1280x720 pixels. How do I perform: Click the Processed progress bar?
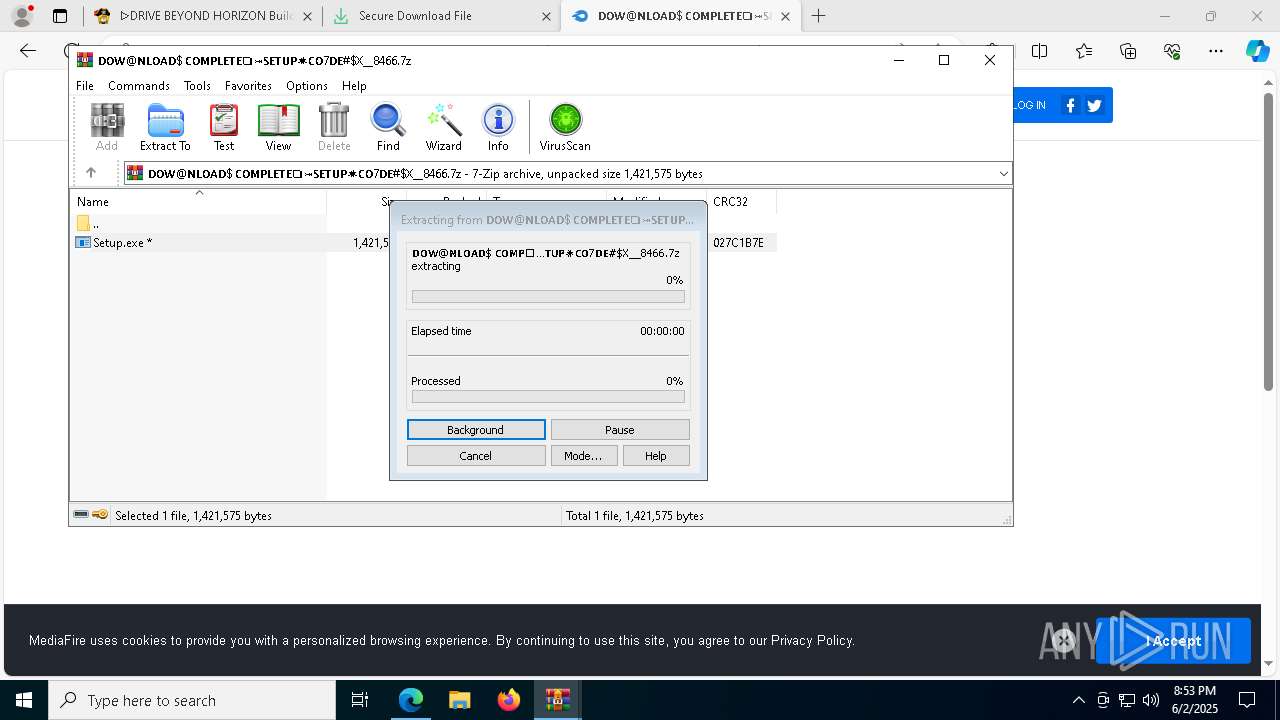pyautogui.click(x=548, y=397)
